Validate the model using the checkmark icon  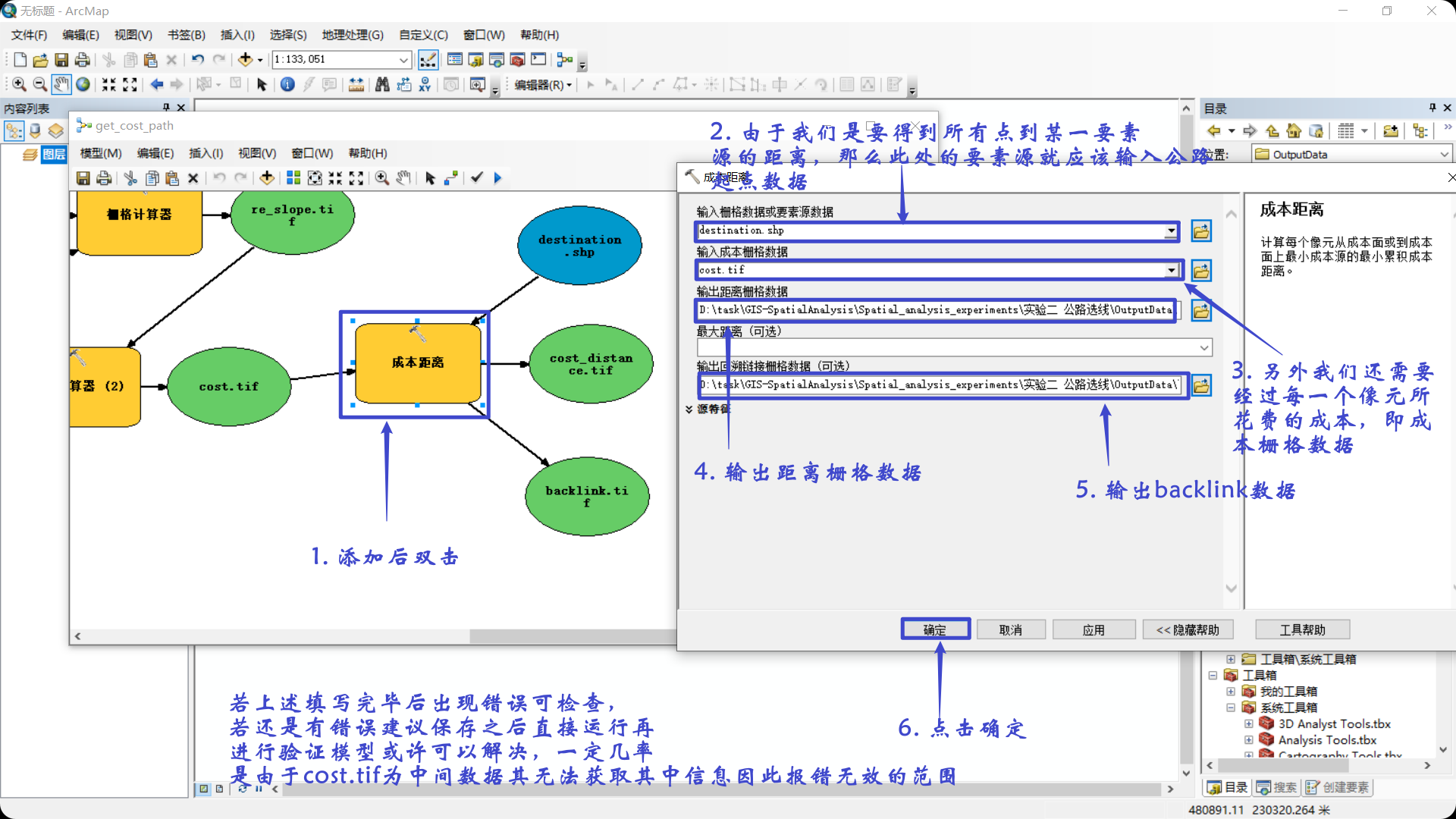click(476, 178)
